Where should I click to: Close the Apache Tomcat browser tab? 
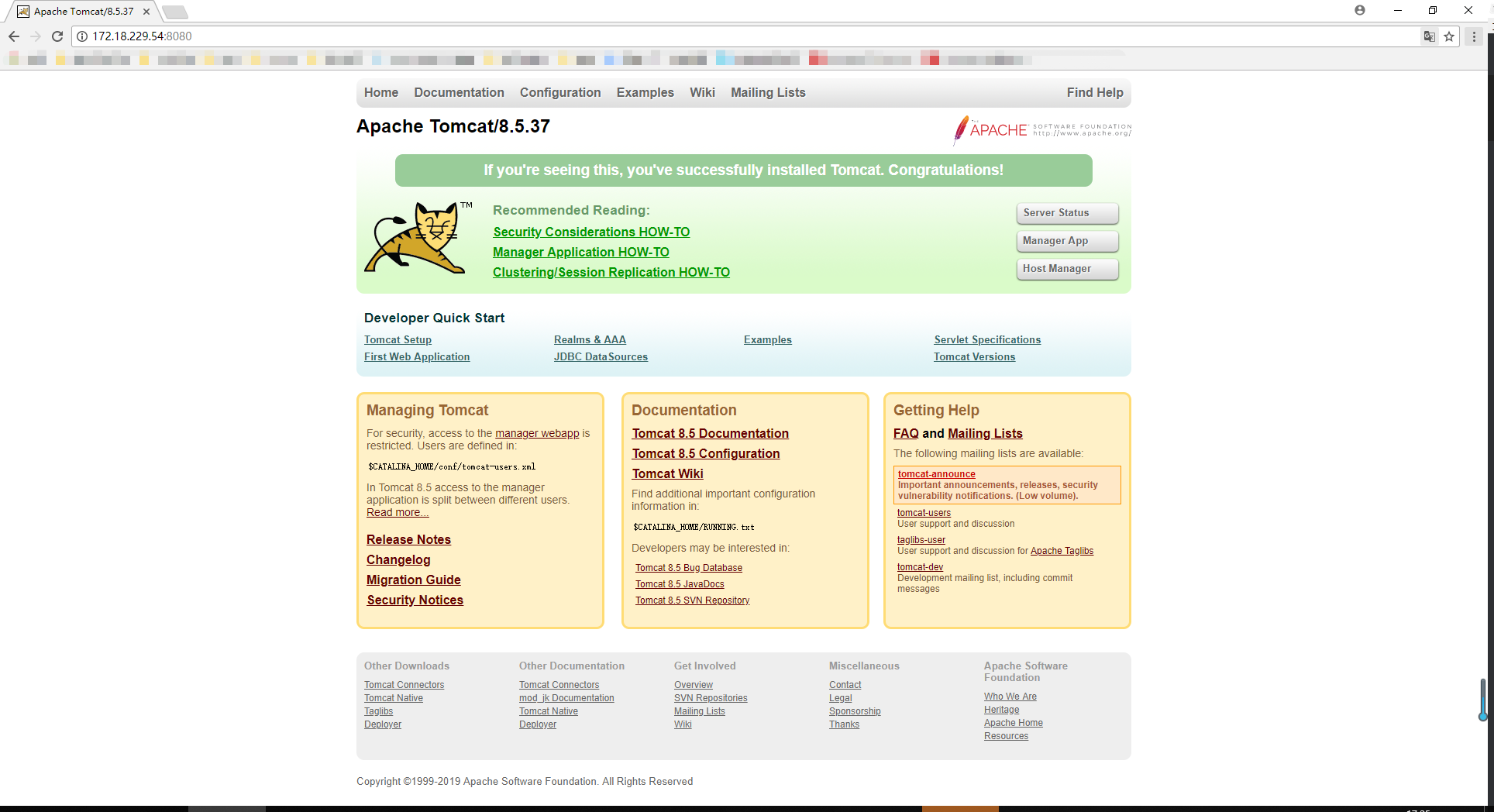pos(146,12)
